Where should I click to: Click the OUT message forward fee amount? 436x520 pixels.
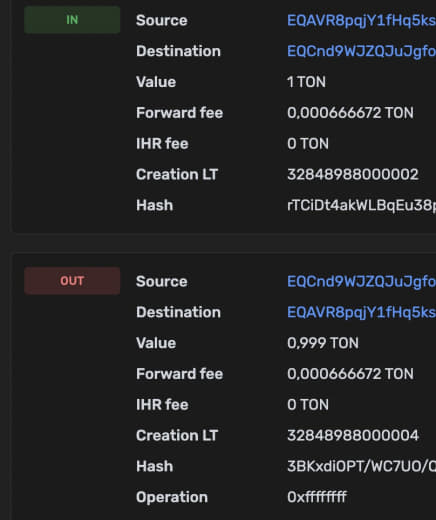pyautogui.click(x=350, y=374)
